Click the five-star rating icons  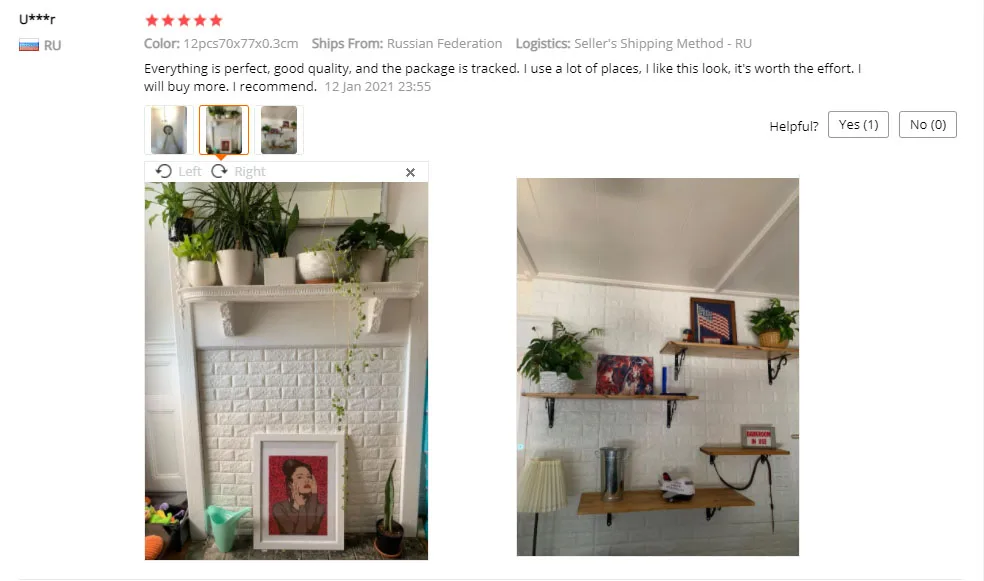[184, 20]
